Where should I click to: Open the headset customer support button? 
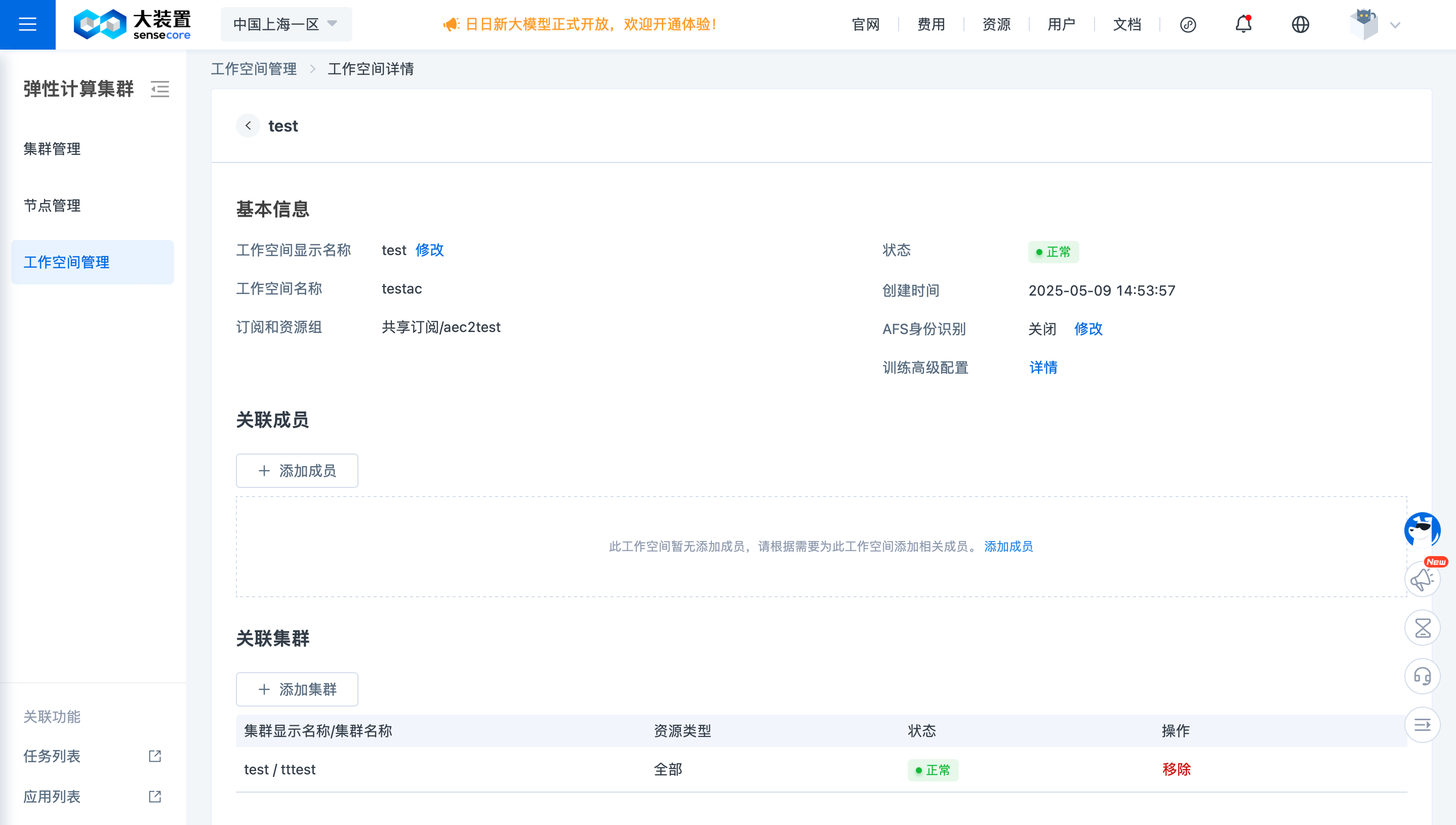click(x=1423, y=676)
